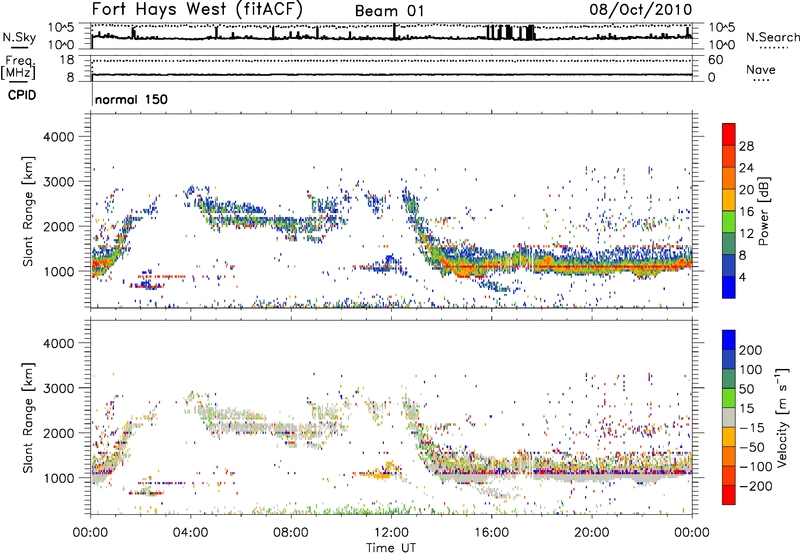Click the positive '100' velocity colorbar label
The width and height of the screenshot is (800, 554).
point(751,369)
